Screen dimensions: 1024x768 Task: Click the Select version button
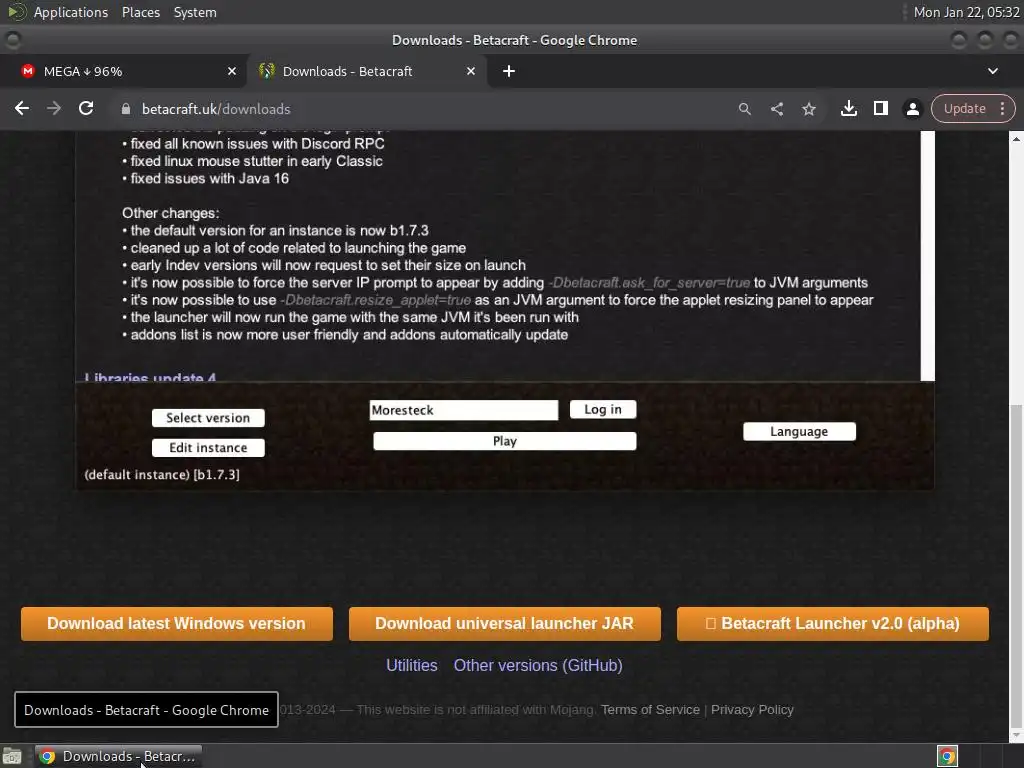pyautogui.click(x=208, y=418)
